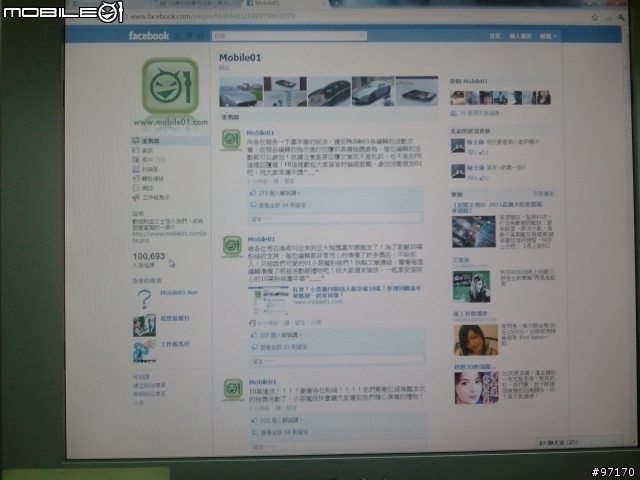
Task: Click the question mark Mobile01 Bee picture
Action: (x=144, y=299)
